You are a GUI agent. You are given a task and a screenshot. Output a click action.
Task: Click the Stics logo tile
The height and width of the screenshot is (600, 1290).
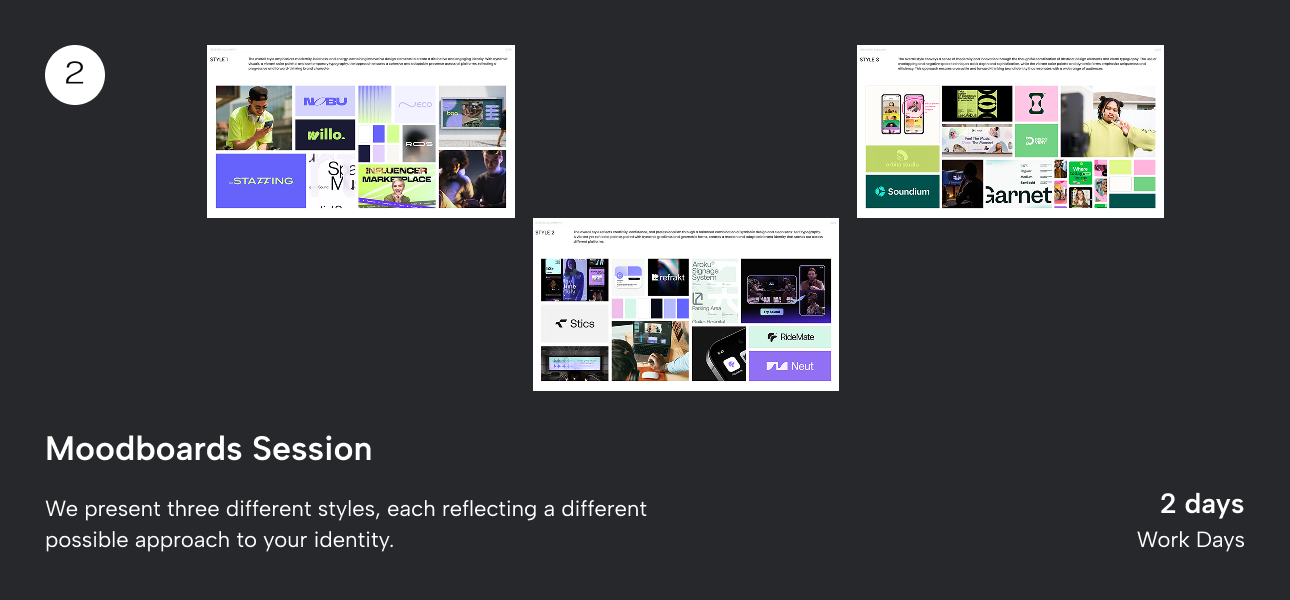tap(575, 323)
